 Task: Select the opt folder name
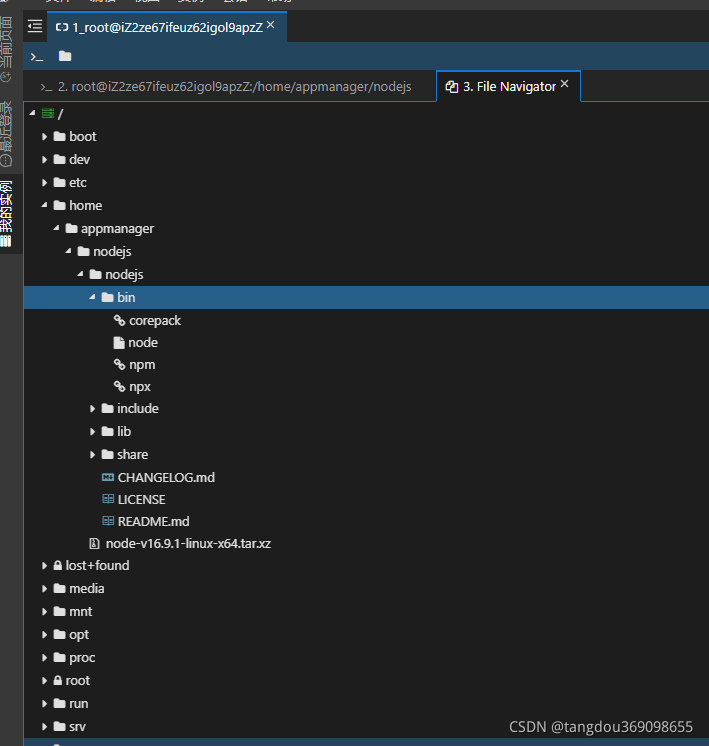click(x=79, y=635)
